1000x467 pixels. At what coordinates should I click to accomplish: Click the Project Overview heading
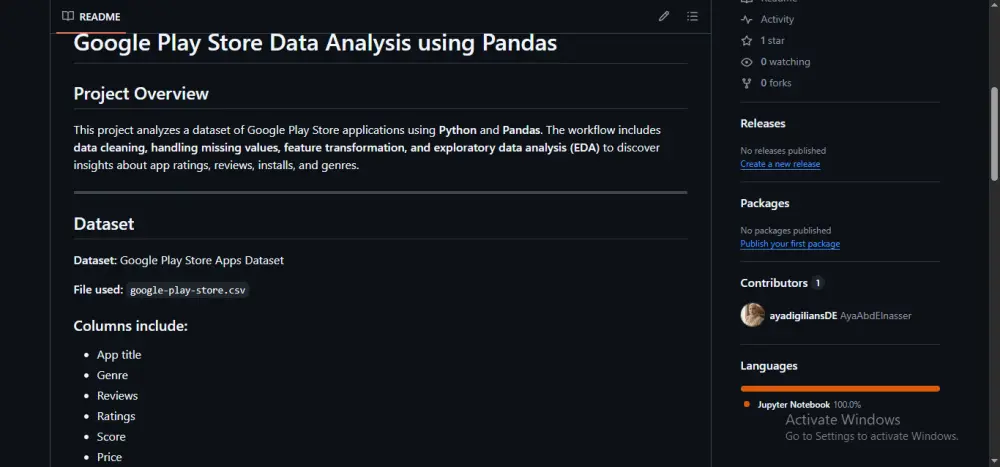[141, 94]
